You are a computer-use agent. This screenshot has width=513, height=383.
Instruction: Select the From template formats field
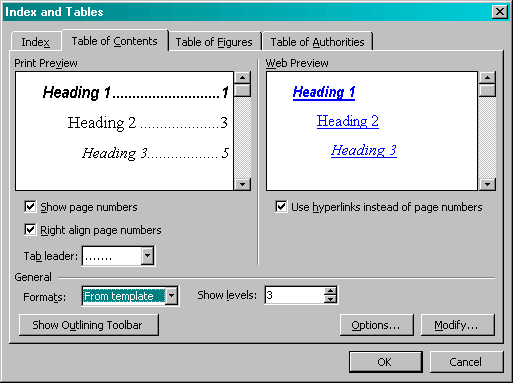(x=124, y=296)
